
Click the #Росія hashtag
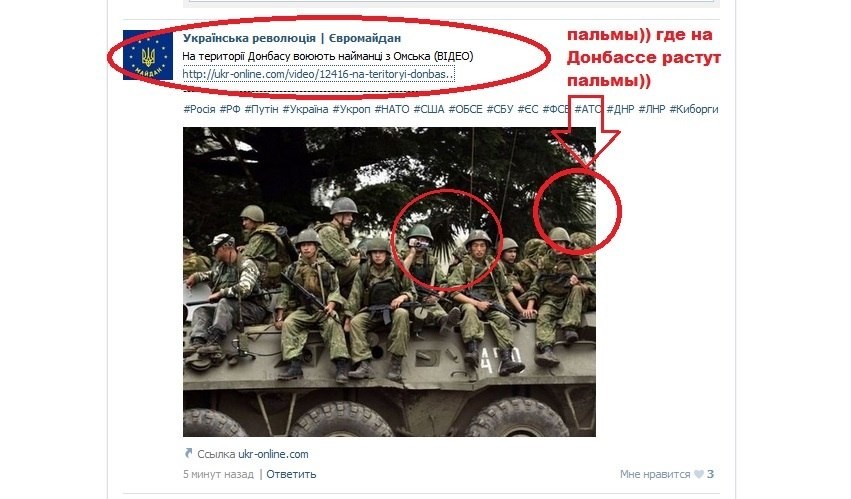pyautogui.click(x=199, y=109)
